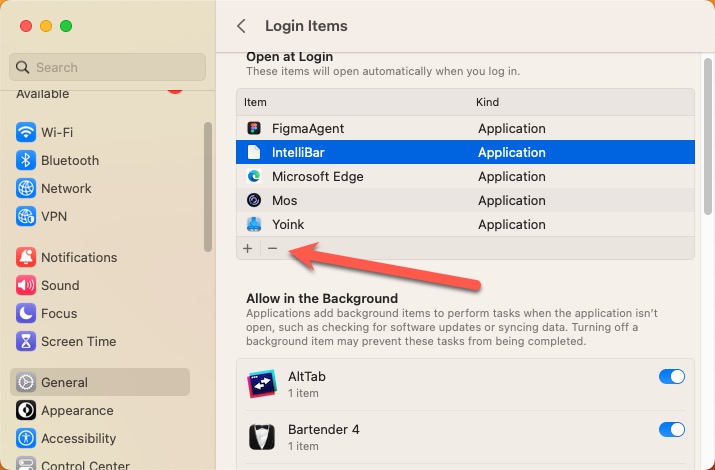715x470 pixels.
Task: Click the AltTab name label
Action: (307, 377)
